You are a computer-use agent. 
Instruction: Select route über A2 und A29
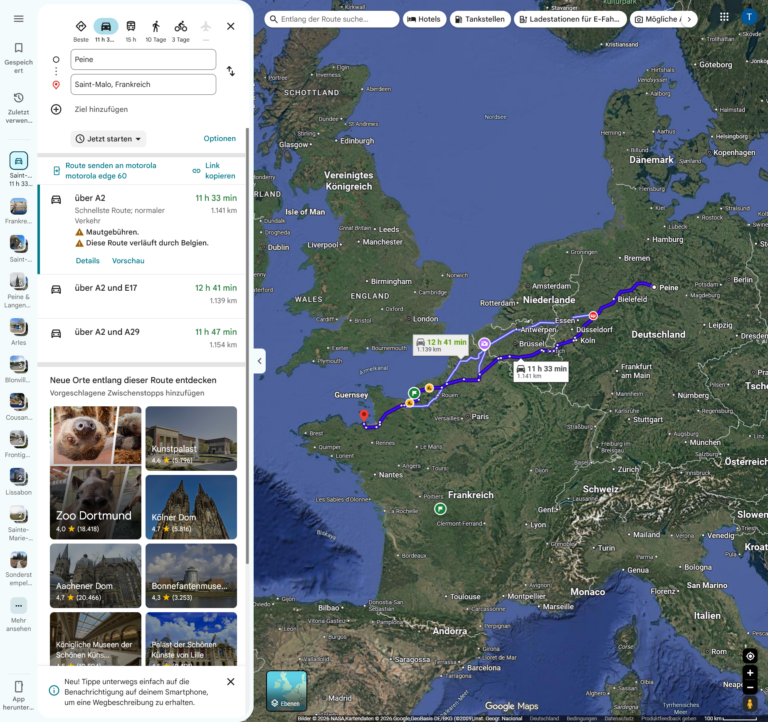(142, 339)
